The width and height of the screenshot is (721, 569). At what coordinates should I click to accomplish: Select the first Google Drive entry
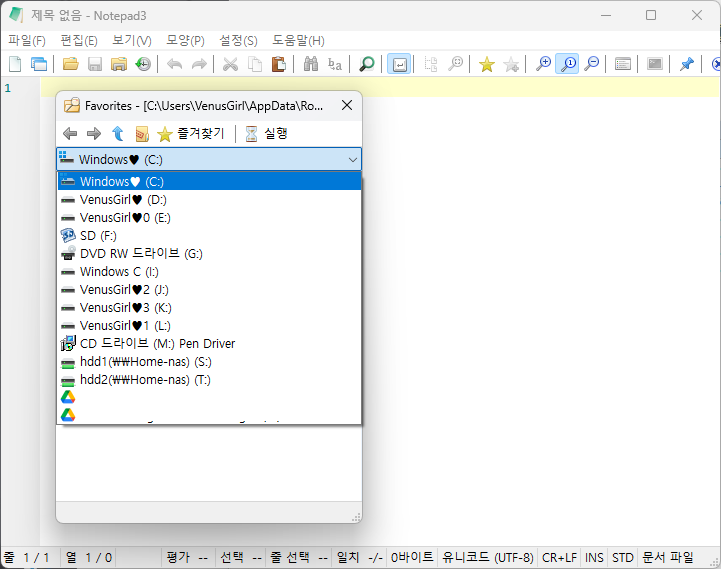(209, 397)
